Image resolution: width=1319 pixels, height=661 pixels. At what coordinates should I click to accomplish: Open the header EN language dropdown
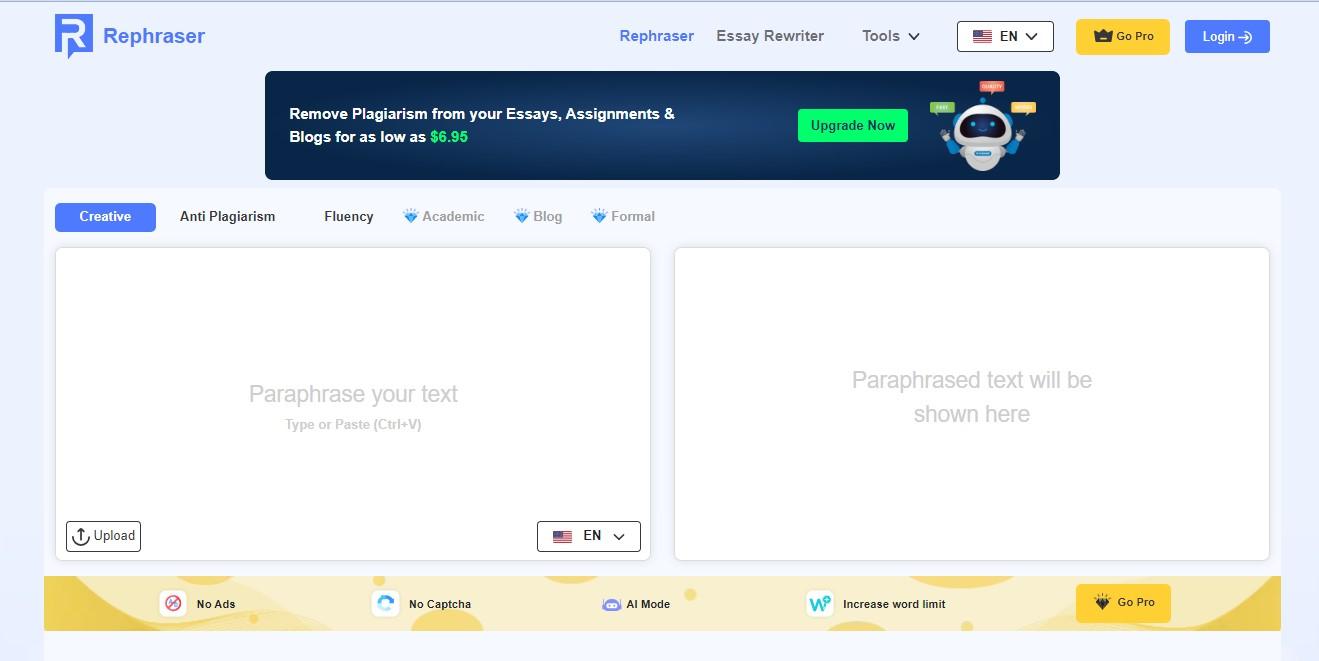pyautogui.click(x=1005, y=36)
